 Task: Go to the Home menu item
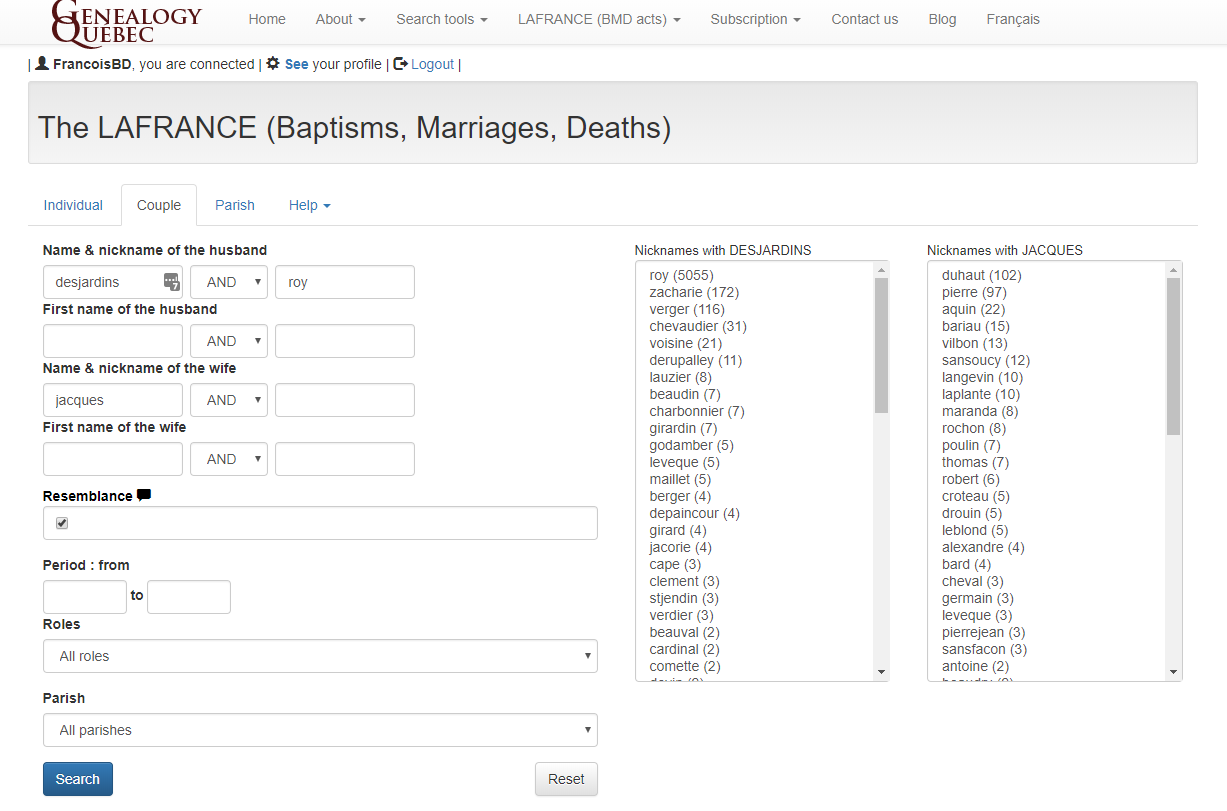pyautogui.click(x=267, y=19)
